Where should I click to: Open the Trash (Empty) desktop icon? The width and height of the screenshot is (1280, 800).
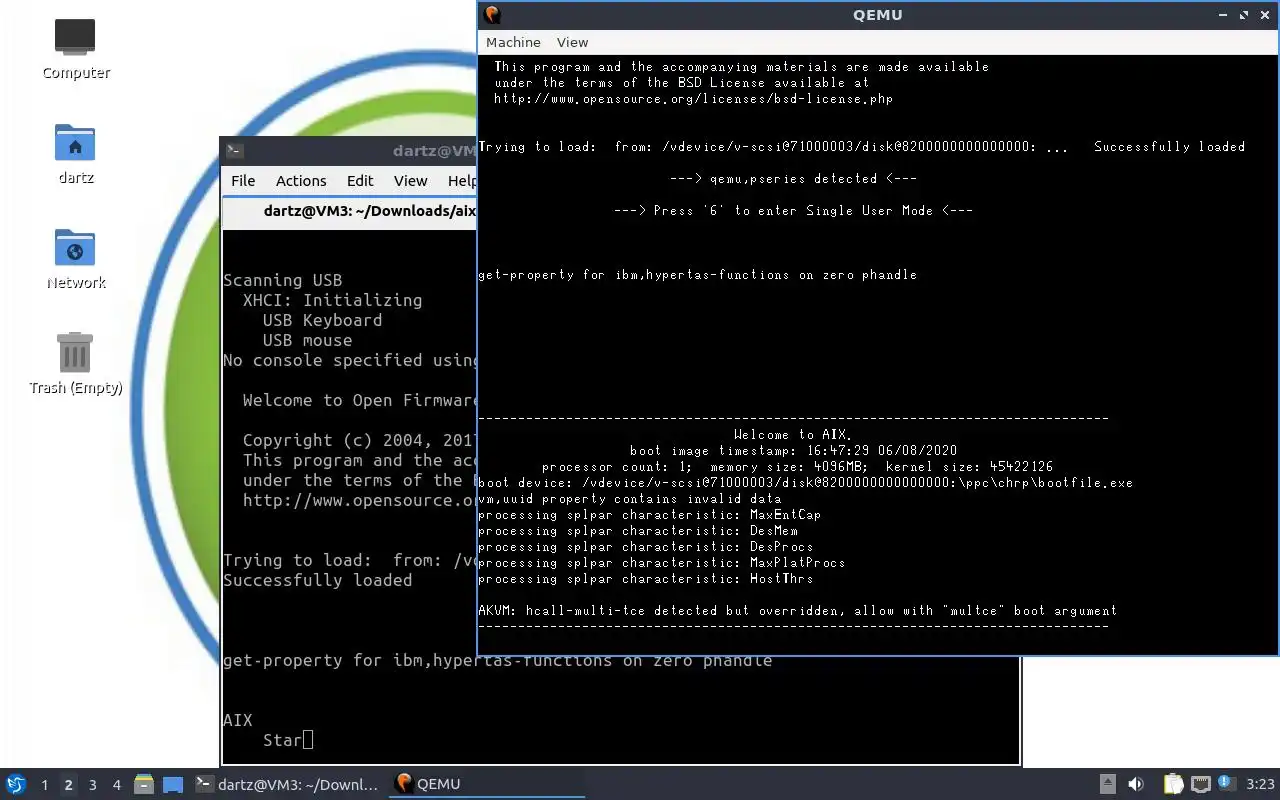[x=75, y=363]
